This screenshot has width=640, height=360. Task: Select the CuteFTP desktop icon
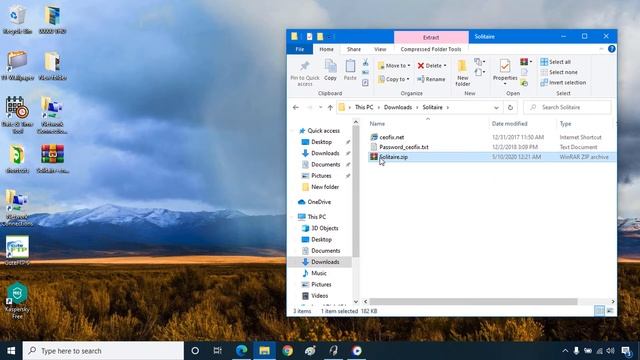coord(17,251)
